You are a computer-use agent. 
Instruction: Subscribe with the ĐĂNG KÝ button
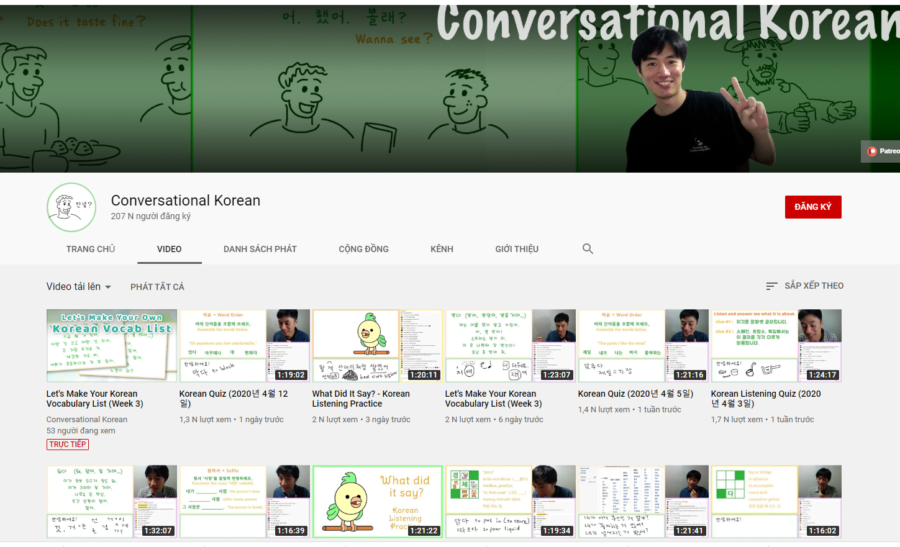pos(813,207)
